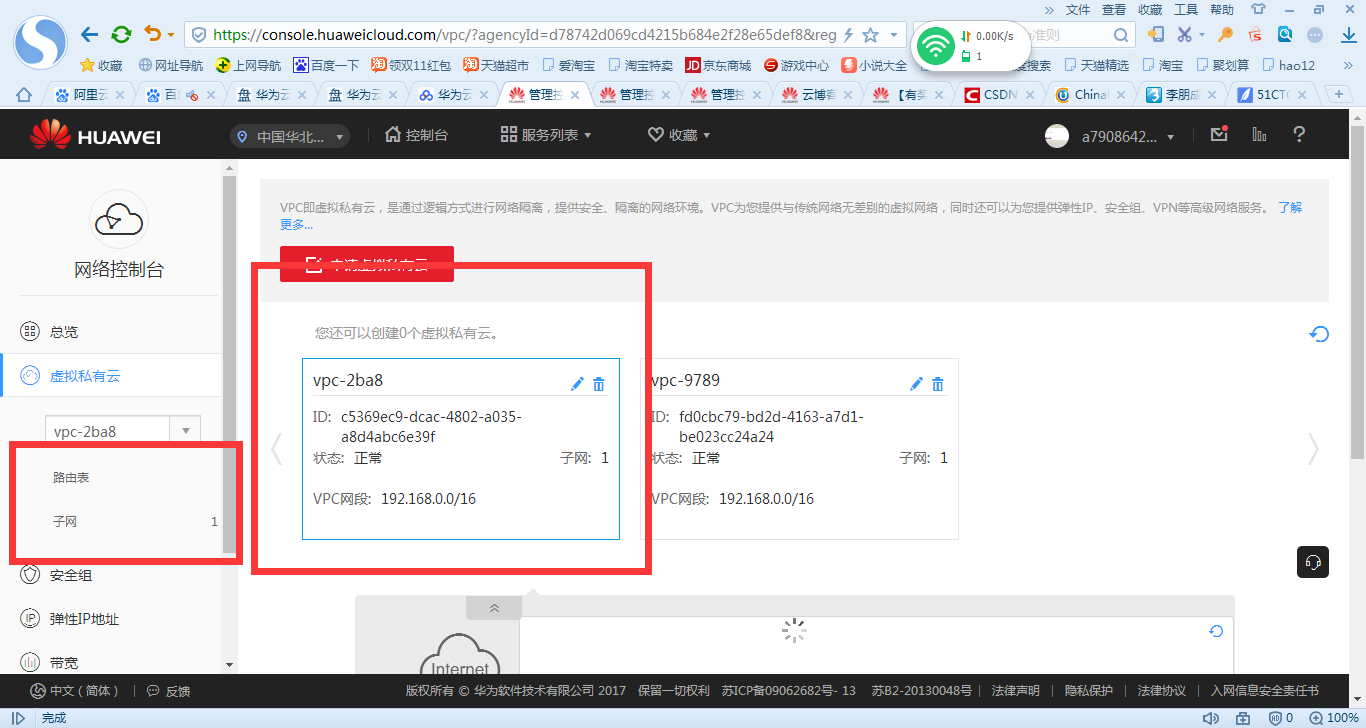
Task: Switch to the 云博客 browser tab
Action: point(816,95)
